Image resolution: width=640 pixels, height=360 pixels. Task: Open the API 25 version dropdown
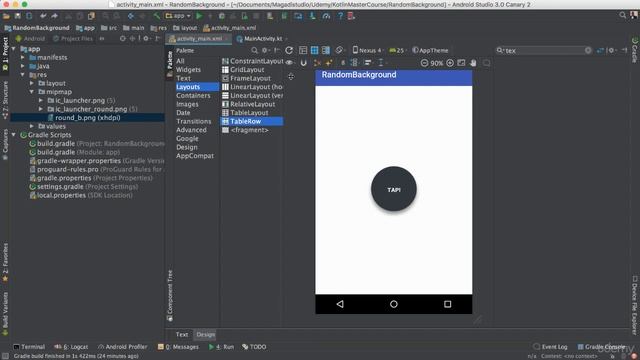tap(397, 50)
